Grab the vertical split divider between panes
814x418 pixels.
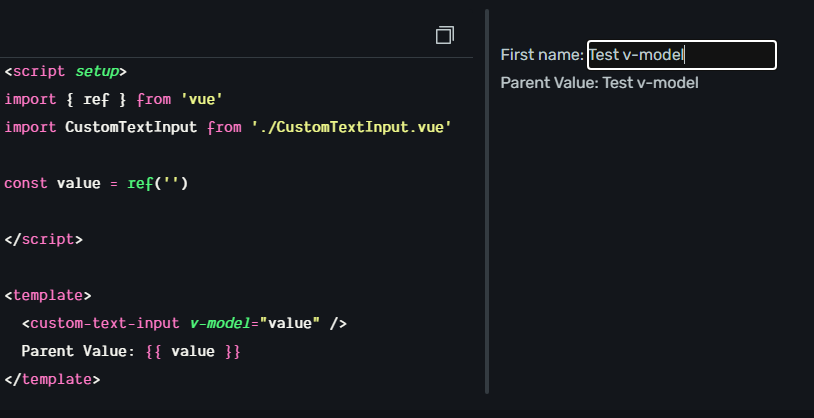(487, 201)
